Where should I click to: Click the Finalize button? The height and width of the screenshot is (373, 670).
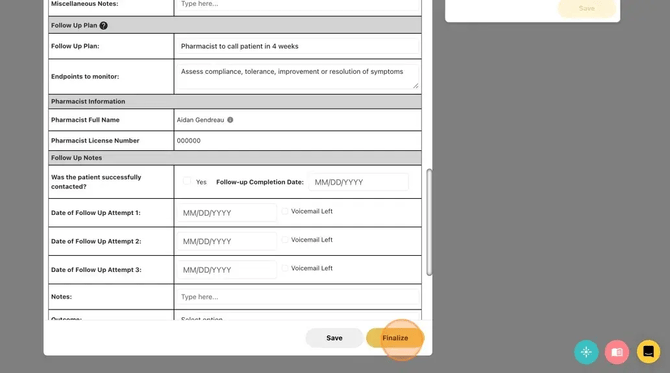[395, 338]
